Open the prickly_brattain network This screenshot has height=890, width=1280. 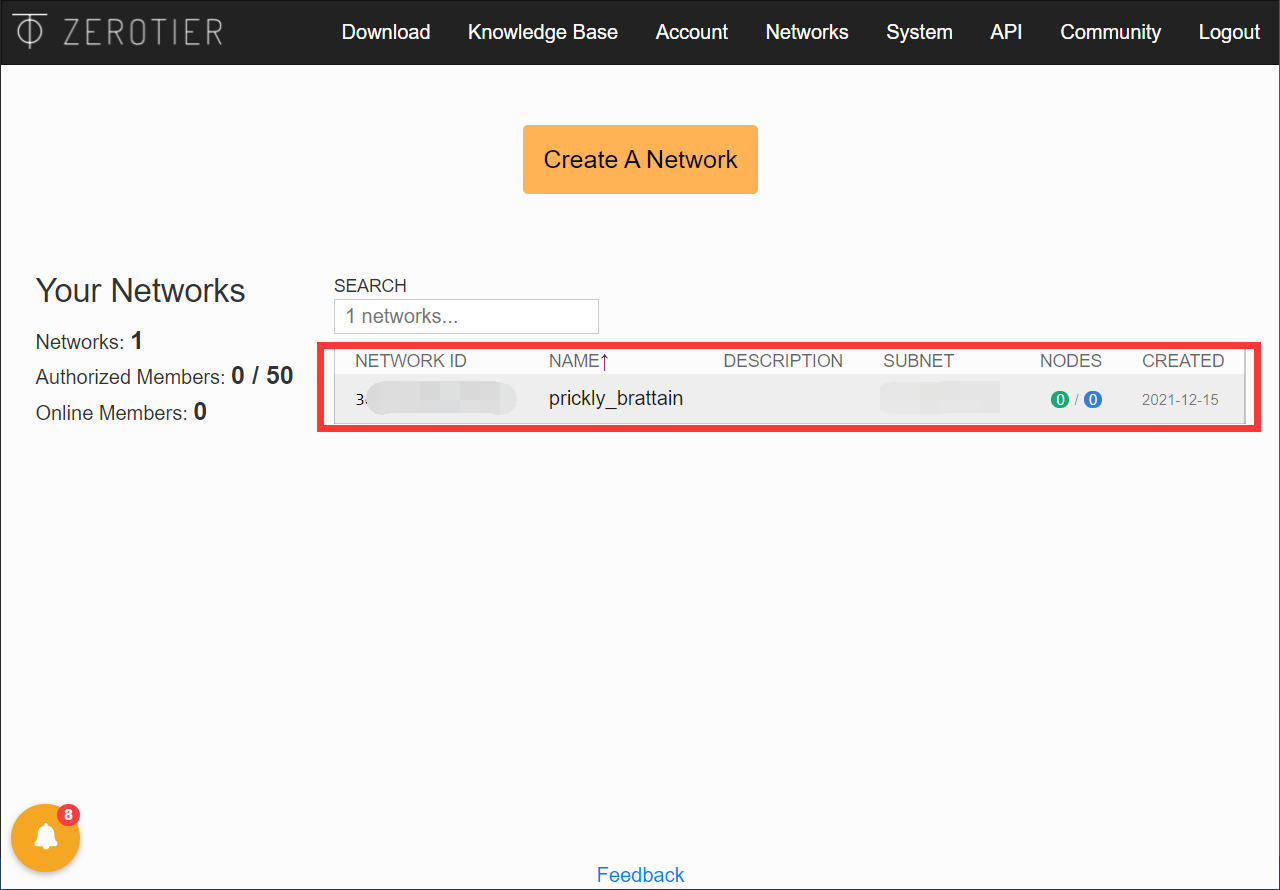(x=616, y=398)
